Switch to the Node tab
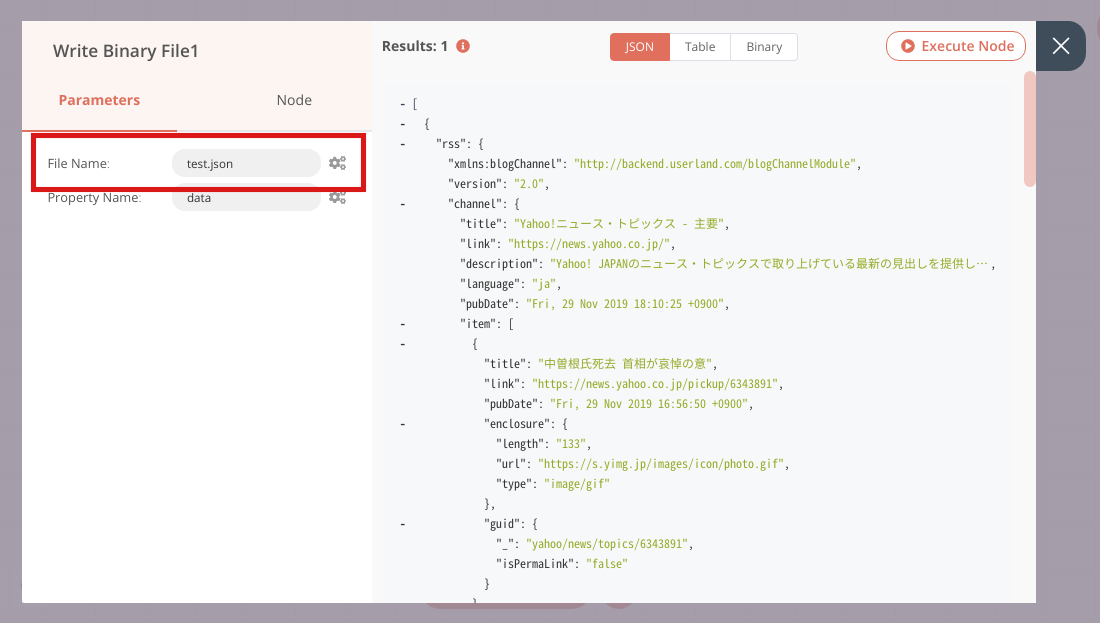Viewport: 1100px width, 623px height. point(293,100)
